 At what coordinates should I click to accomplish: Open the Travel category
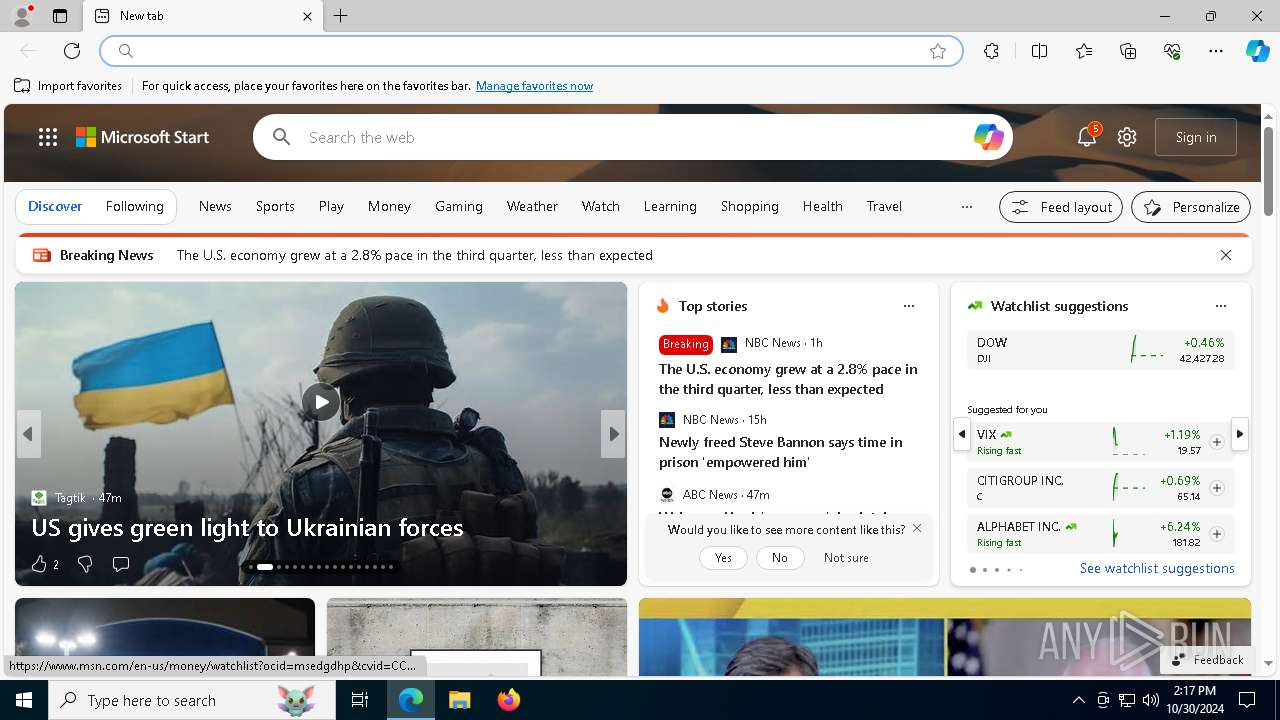[x=884, y=206]
